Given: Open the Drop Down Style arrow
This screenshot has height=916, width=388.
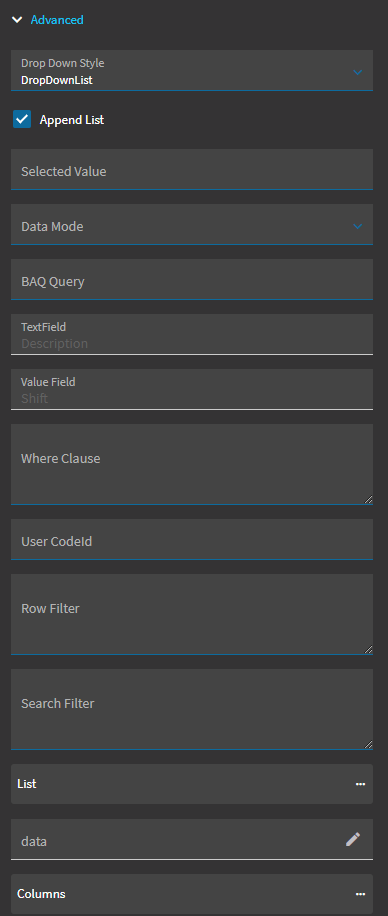Looking at the screenshot, I should [358, 72].
